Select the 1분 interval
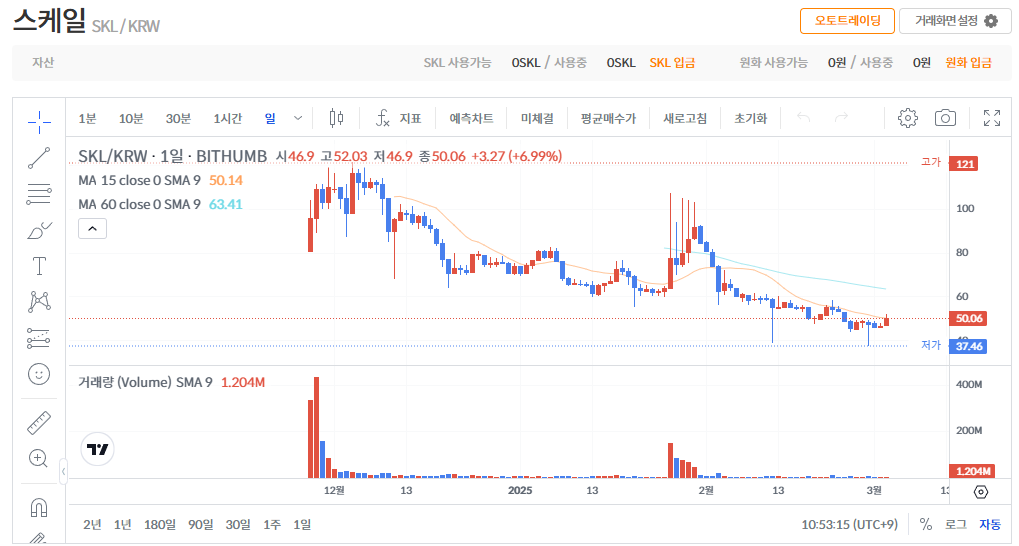The height and width of the screenshot is (546, 1019). [x=87, y=118]
